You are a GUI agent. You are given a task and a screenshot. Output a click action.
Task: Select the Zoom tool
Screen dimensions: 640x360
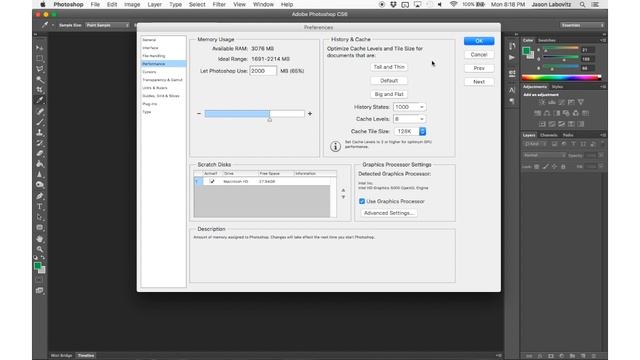[40, 249]
